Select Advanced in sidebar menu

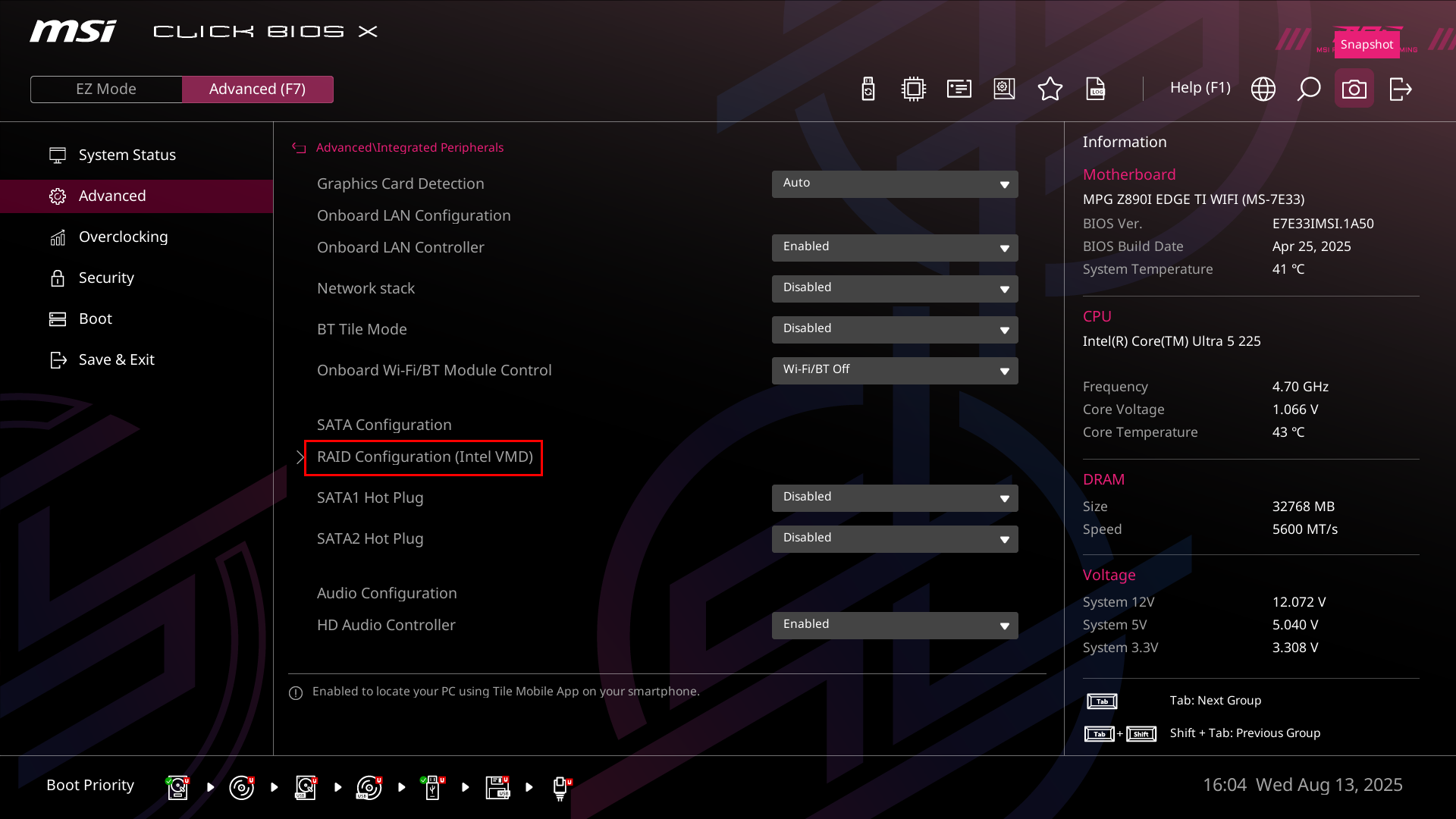pos(136,196)
